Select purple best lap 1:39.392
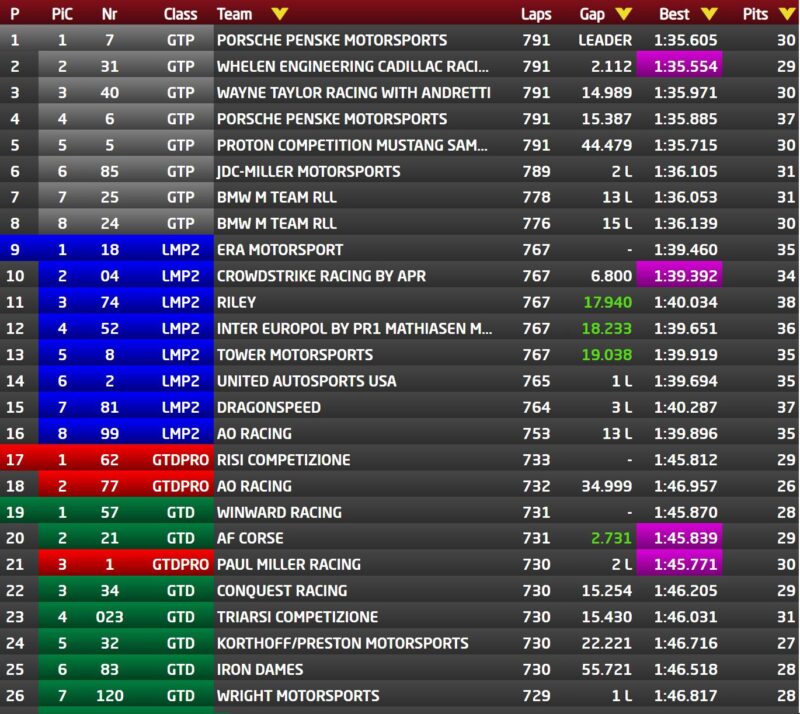800x714 pixels. (679, 276)
